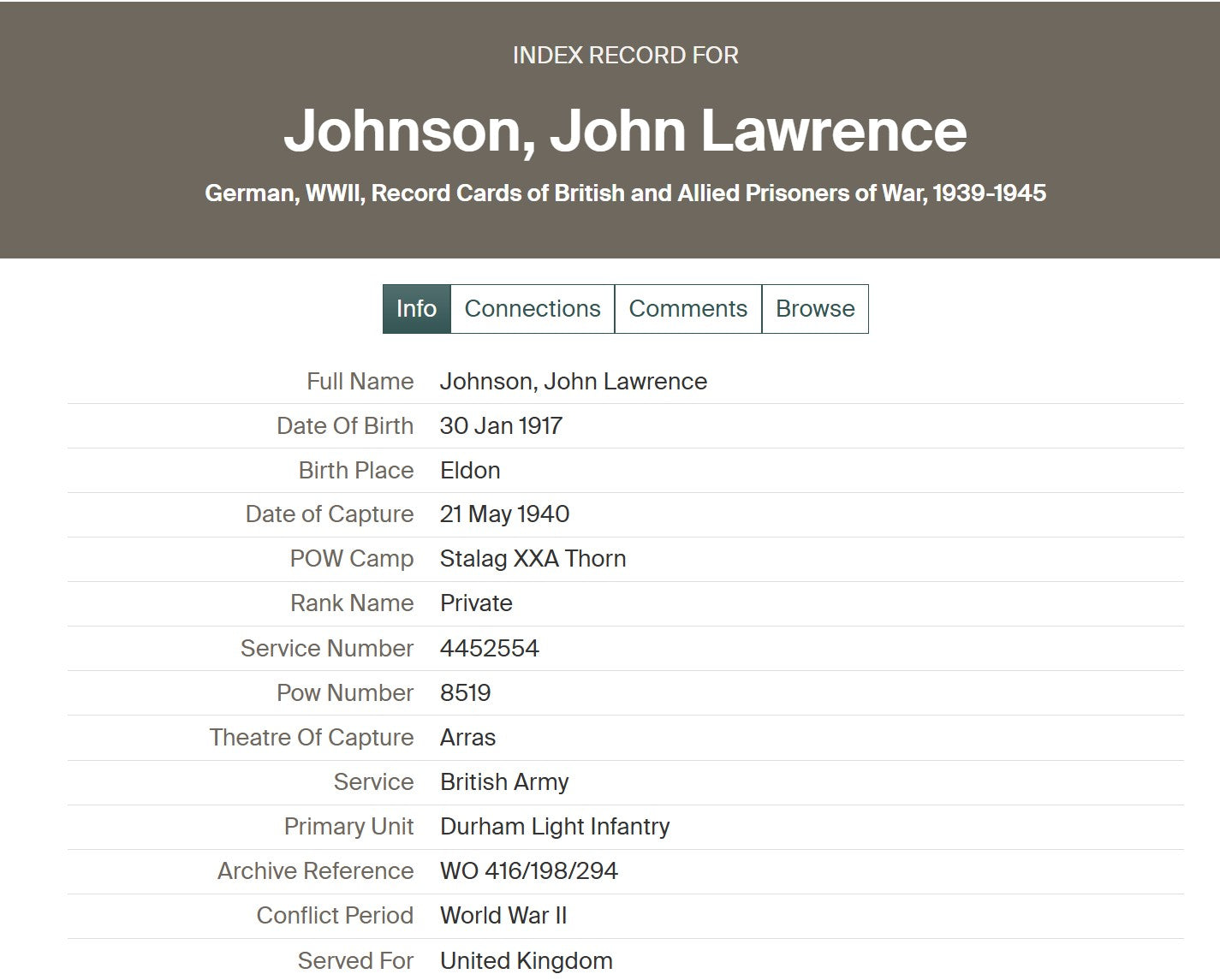Click the Rank Name value Private

(476, 603)
